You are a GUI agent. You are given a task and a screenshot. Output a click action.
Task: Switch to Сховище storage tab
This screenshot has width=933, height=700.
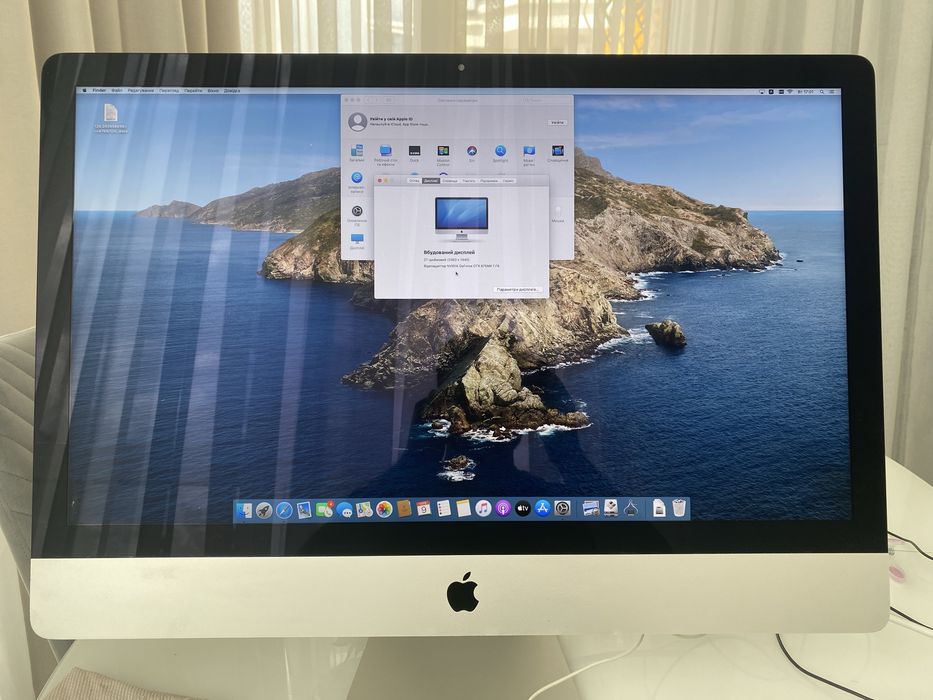[x=449, y=181]
